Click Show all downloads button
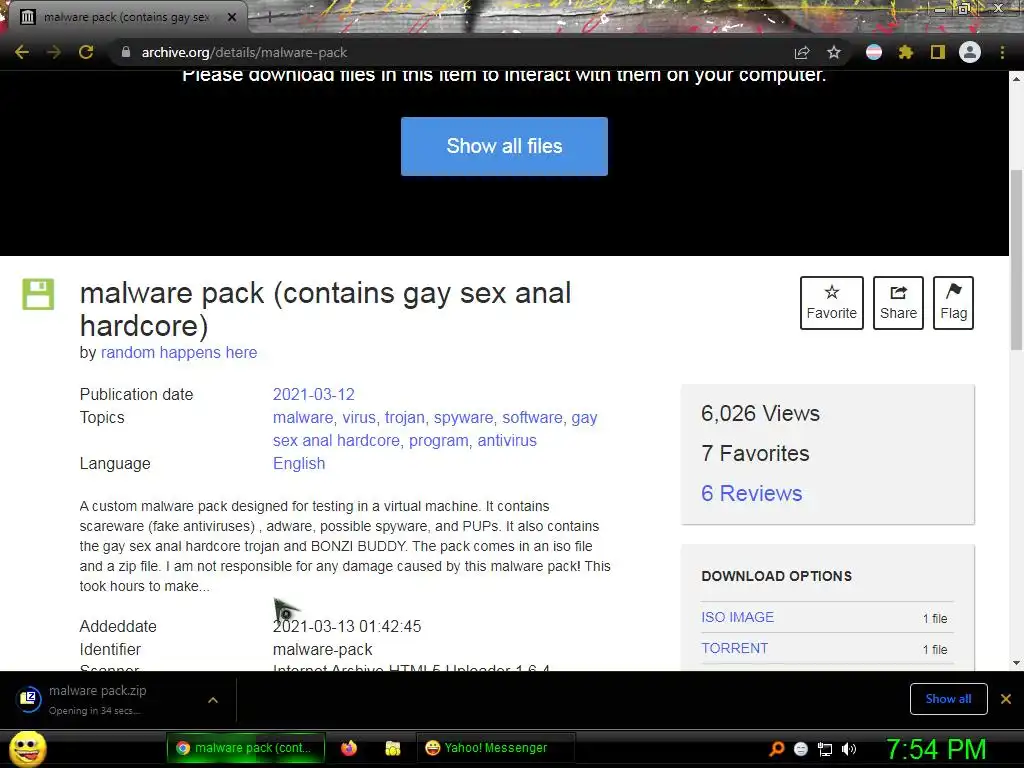The image size is (1024, 768). click(x=948, y=699)
